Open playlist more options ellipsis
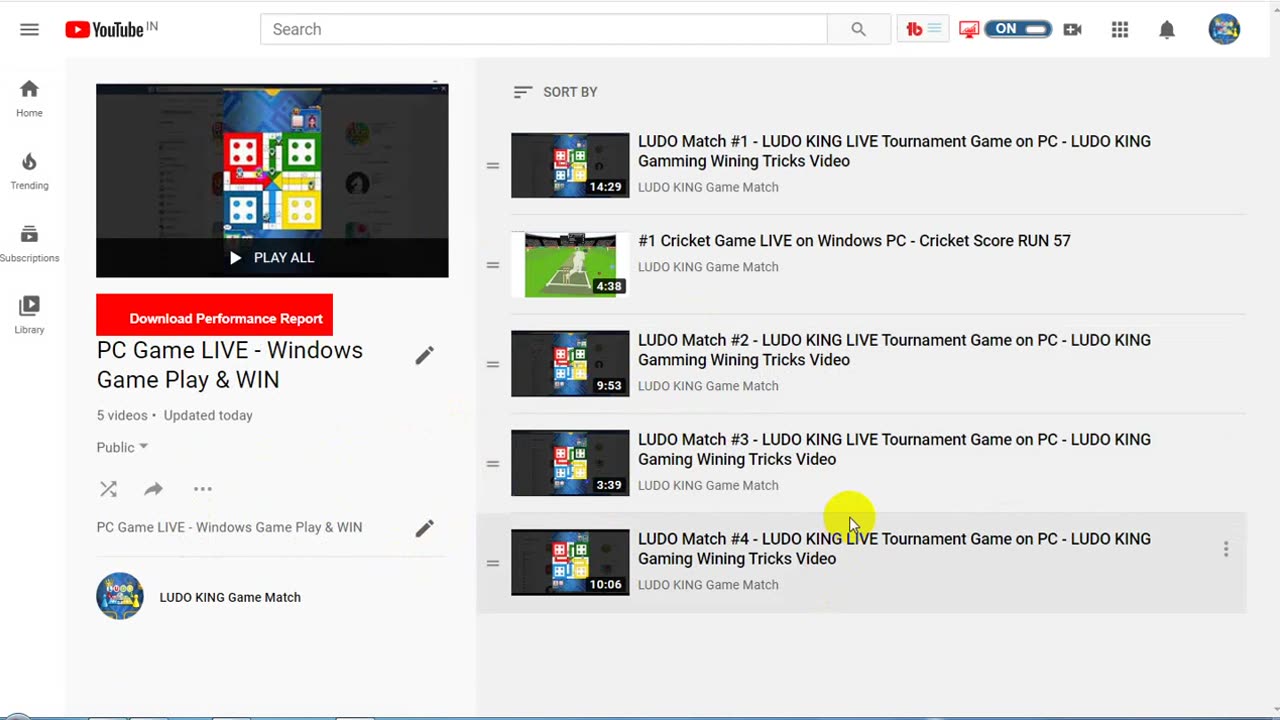1280x720 pixels. (x=203, y=489)
